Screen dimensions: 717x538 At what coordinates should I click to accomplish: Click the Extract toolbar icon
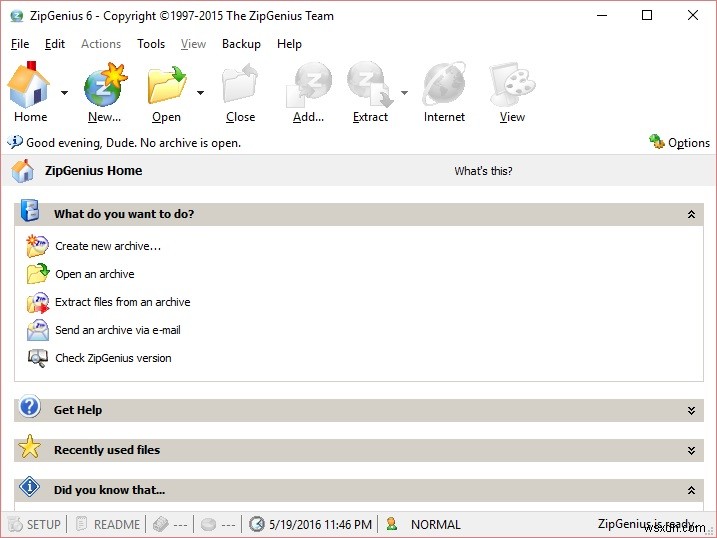click(x=369, y=85)
